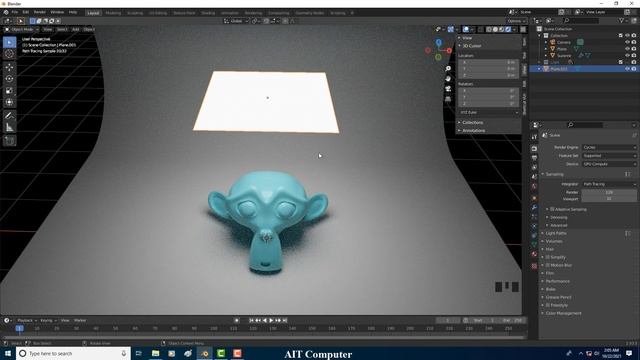640x360 pixels.
Task: Select the Add Cube tool
Action: [9, 140]
